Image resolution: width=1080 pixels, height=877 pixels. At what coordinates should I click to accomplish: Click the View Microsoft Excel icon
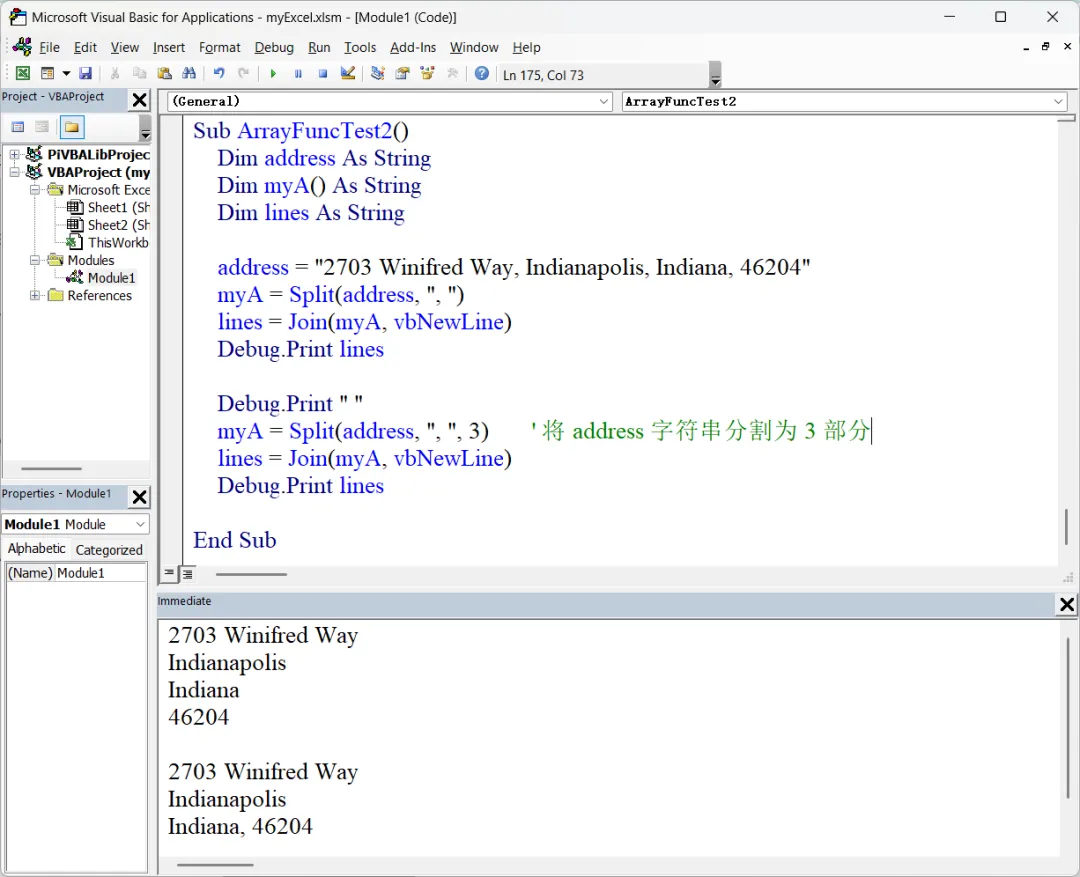23,73
